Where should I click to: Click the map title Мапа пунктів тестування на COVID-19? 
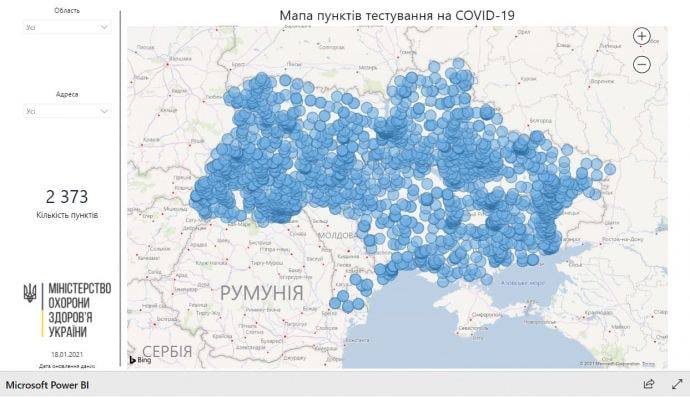397,15
